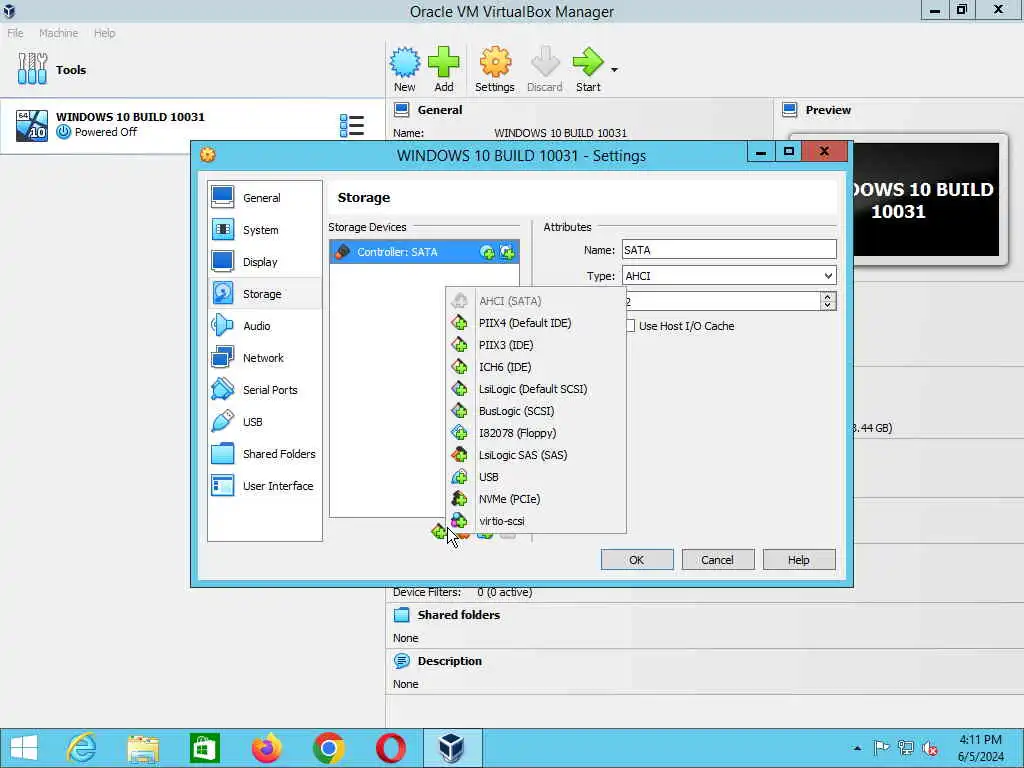Open the Shared Folders settings category
Viewport: 1024px width, 768px height.
pyautogui.click(x=264, y=454)
